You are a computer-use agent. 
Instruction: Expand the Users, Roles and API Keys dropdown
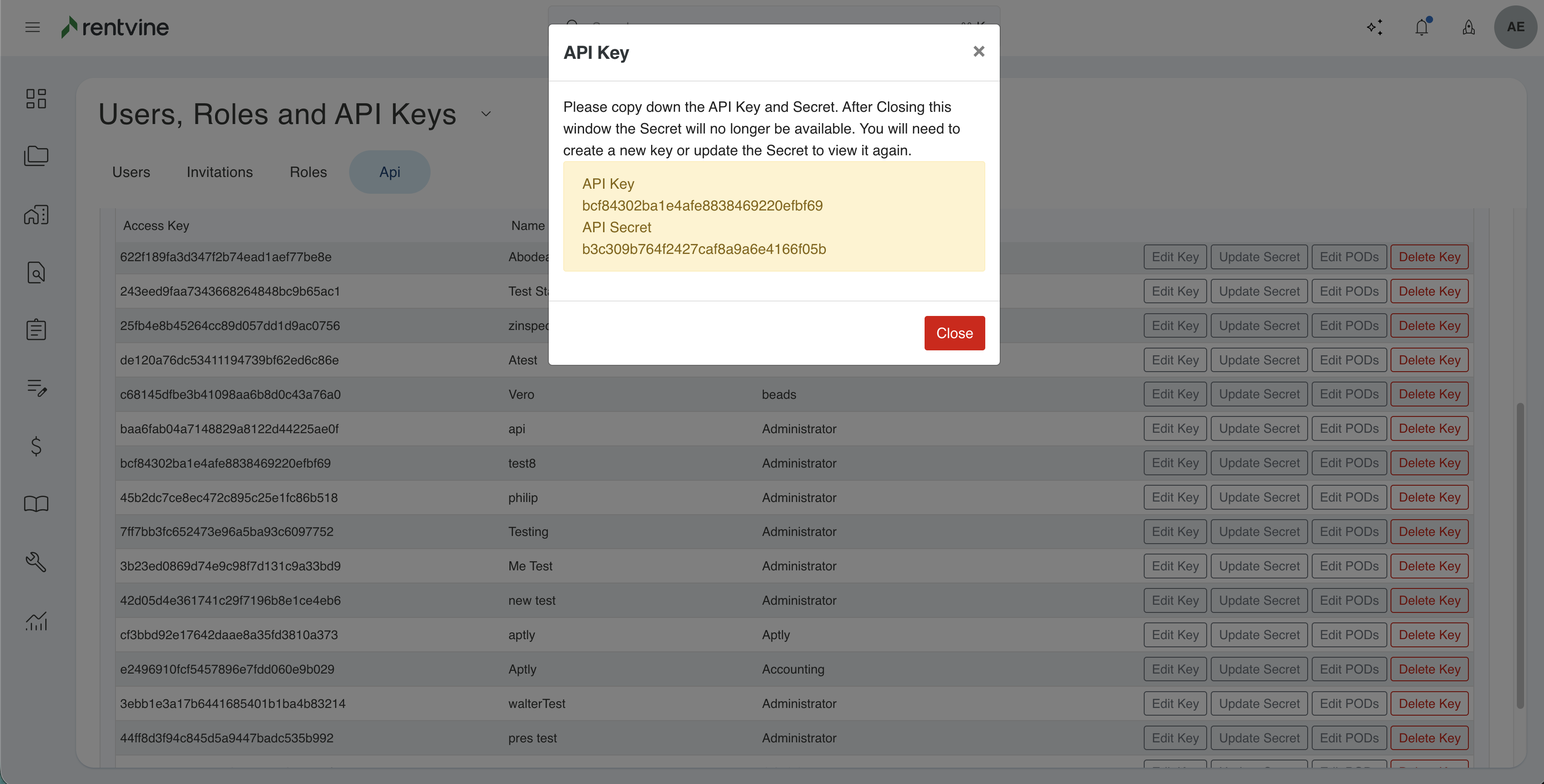pos(486,114)
